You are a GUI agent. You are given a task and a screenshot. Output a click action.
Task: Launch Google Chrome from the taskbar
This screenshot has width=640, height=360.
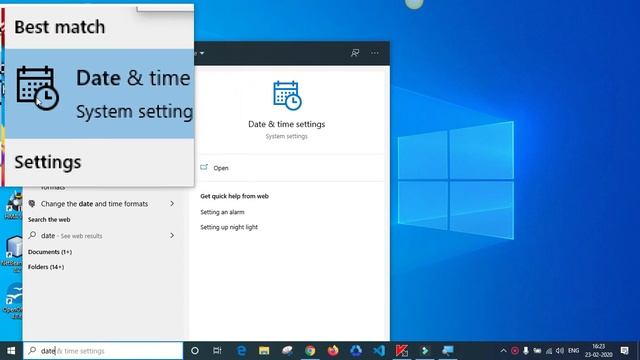click(x=310, y=351)
